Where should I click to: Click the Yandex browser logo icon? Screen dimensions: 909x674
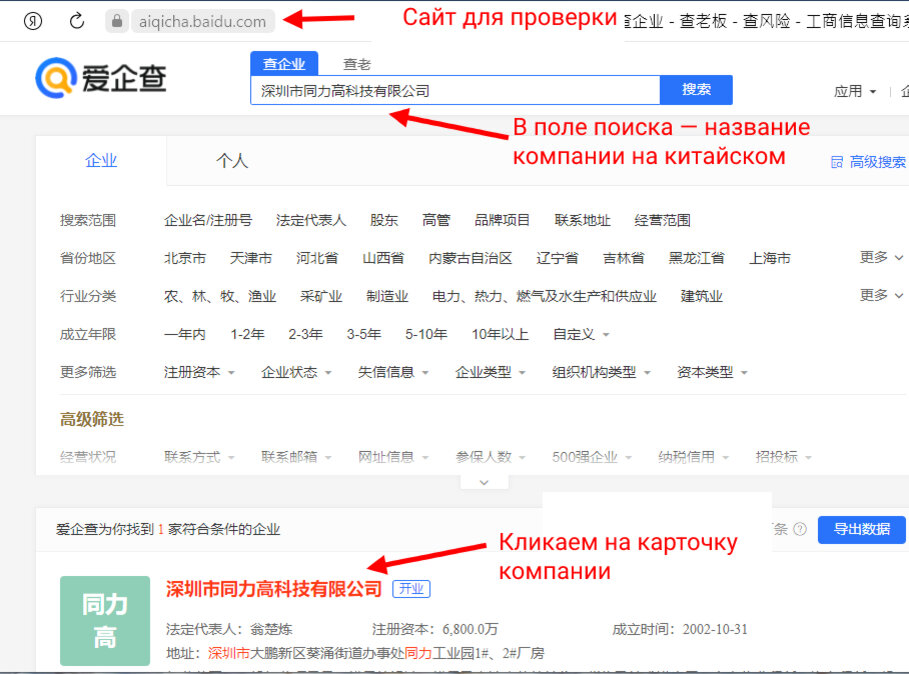33,21
